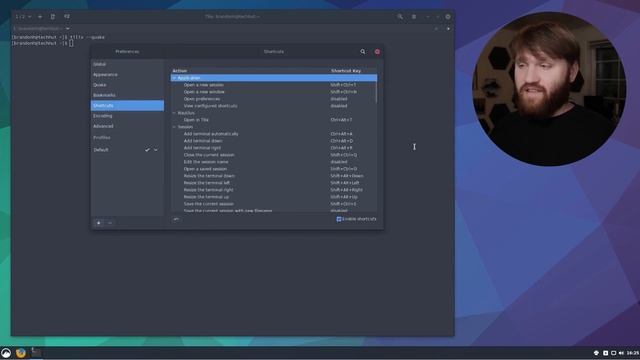Select the "Open in Tilix" row

pyautogui.click(x=273, y=120)
